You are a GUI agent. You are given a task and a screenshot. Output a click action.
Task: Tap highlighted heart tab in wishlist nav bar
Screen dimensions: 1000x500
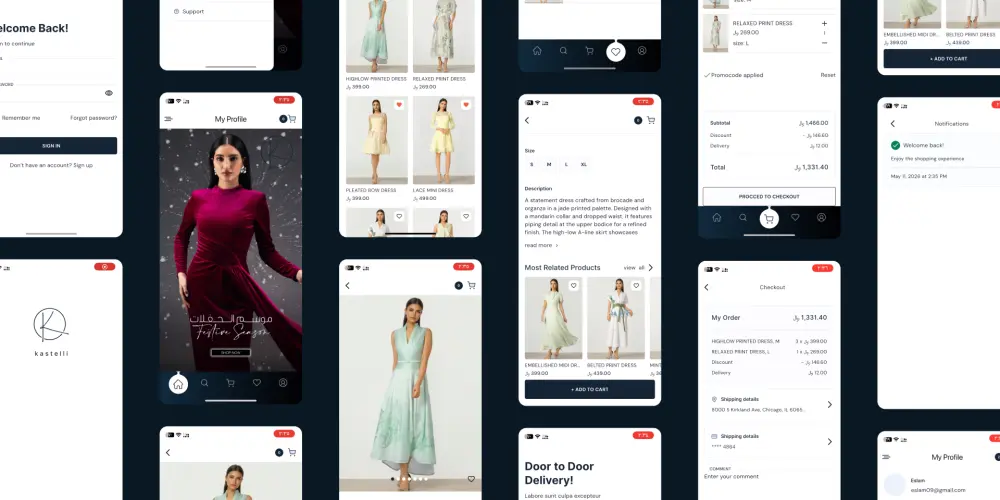coord(615,52)
